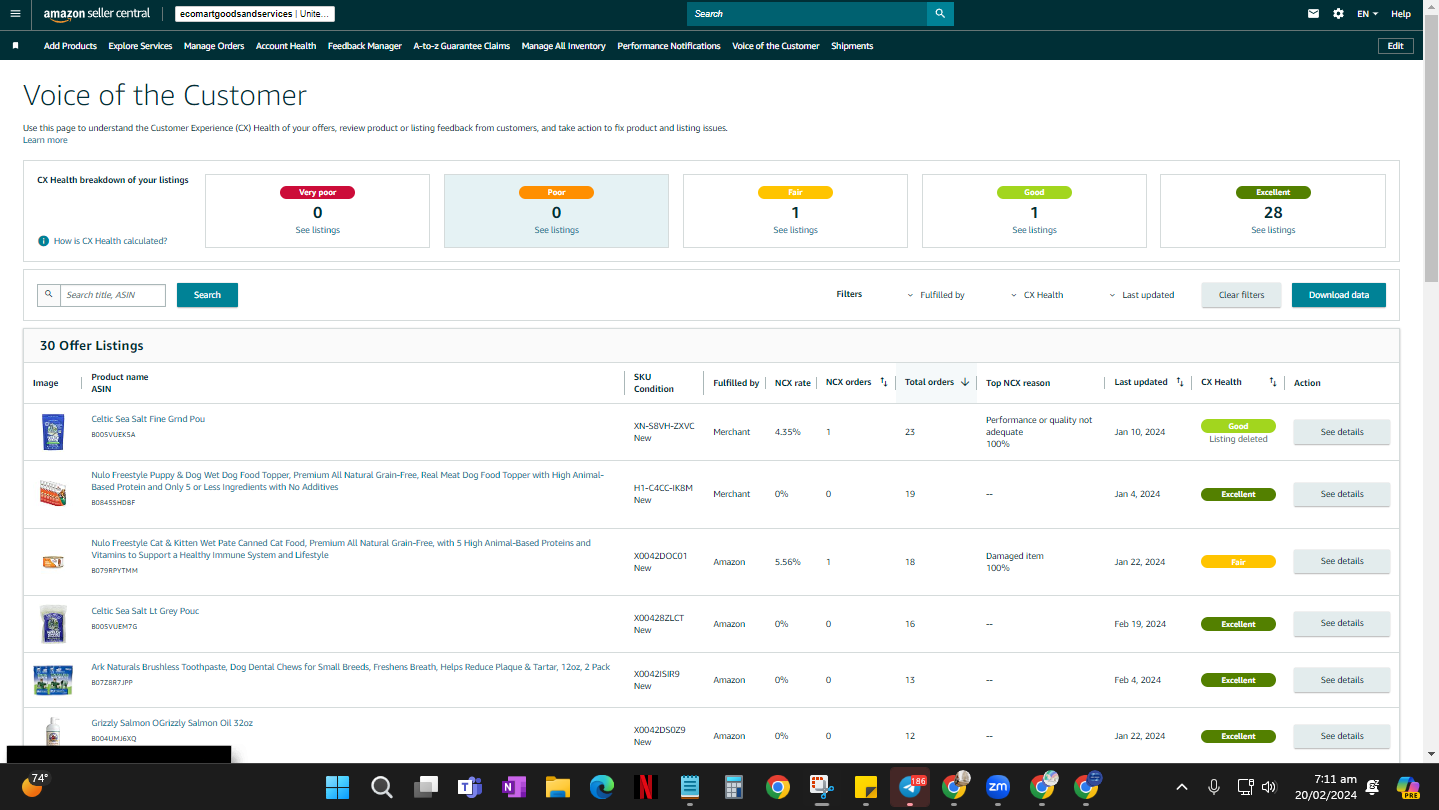1439x810 pixels.
Task: Expand the Last updated filter
Action: pos(1141,295)
